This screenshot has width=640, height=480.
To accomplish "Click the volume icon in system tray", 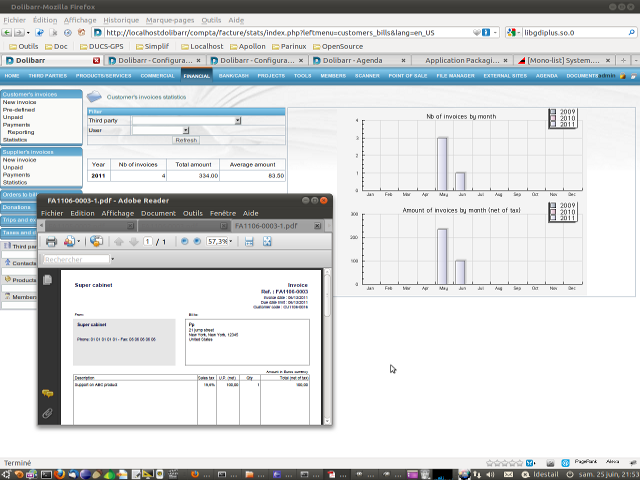I will (x=491, y=474).
